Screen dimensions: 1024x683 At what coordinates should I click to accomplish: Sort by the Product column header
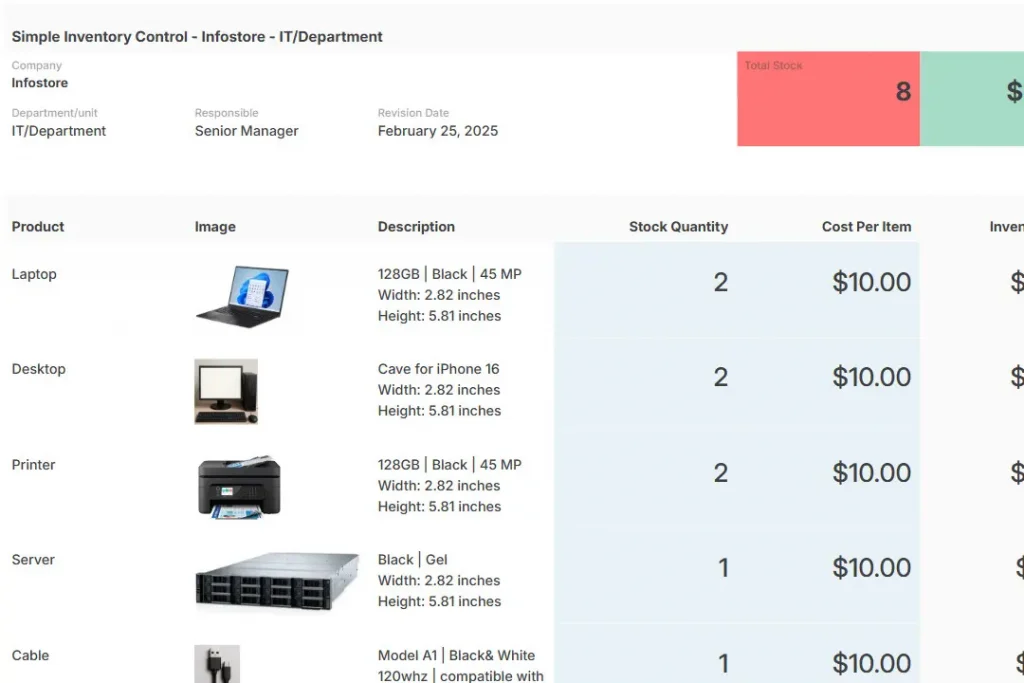pyautogui.click(x=38, y=227)
